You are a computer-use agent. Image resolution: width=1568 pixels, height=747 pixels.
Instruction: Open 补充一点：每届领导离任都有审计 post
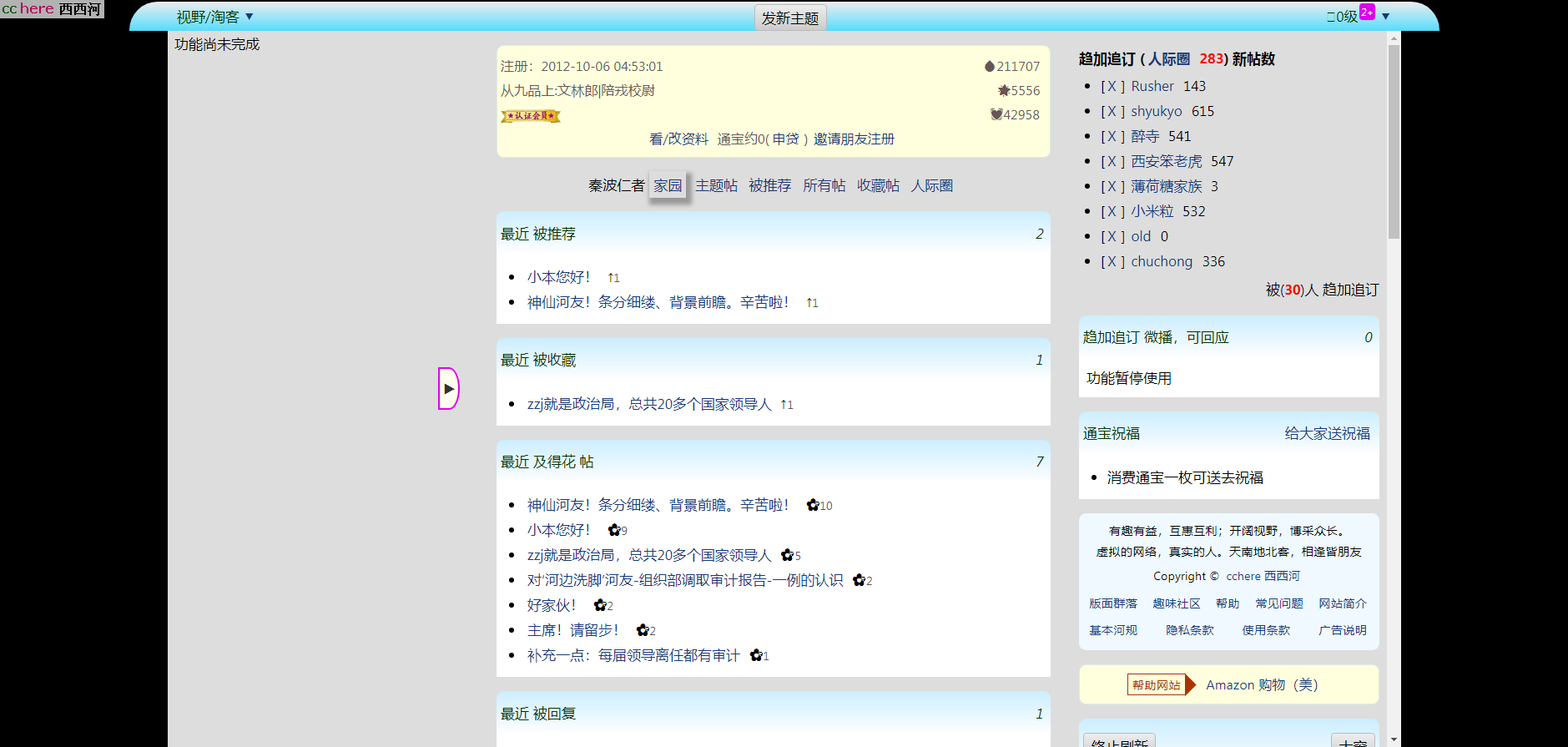click(633, 655)
